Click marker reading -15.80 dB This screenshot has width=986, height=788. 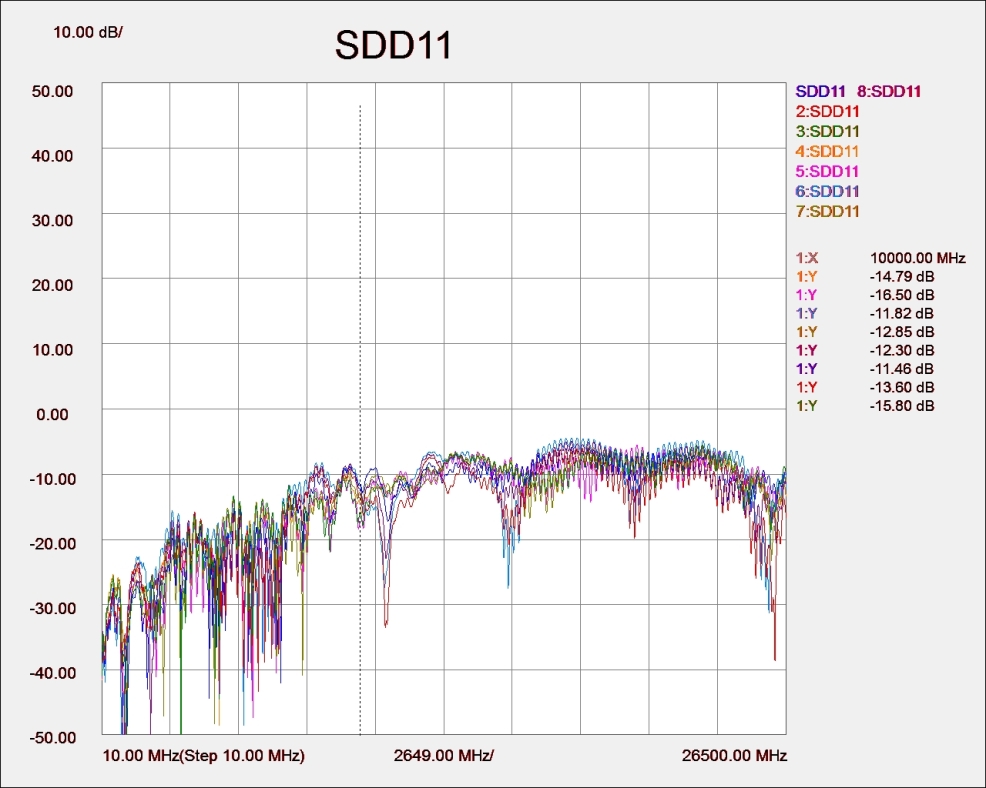coord(902,406)
